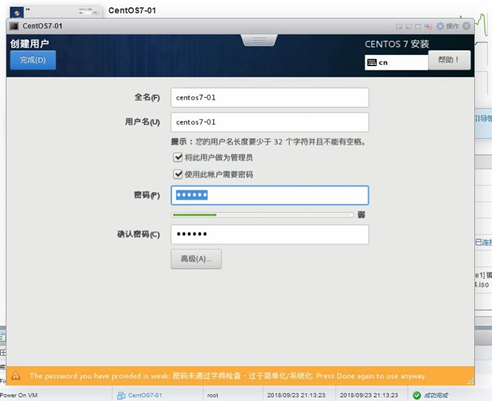Click the 用户名 username field
The image size is (492, 401).
(x=270, y=122)
